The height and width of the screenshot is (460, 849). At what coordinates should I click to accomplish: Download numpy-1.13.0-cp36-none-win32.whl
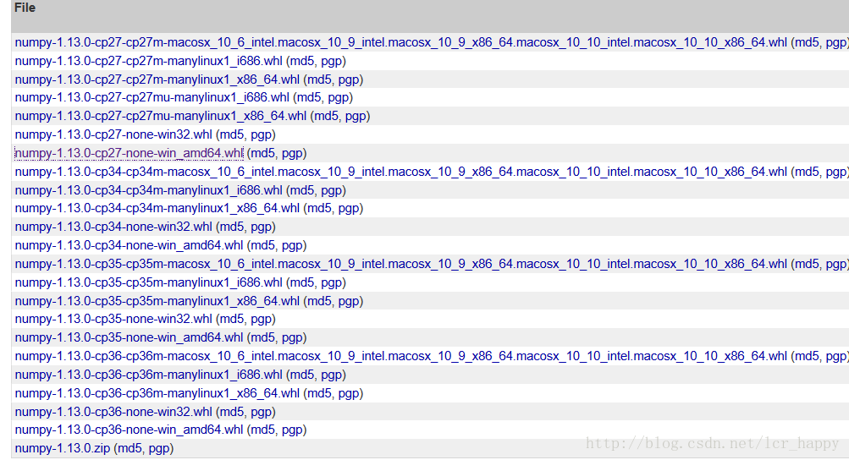coord(113,411)
